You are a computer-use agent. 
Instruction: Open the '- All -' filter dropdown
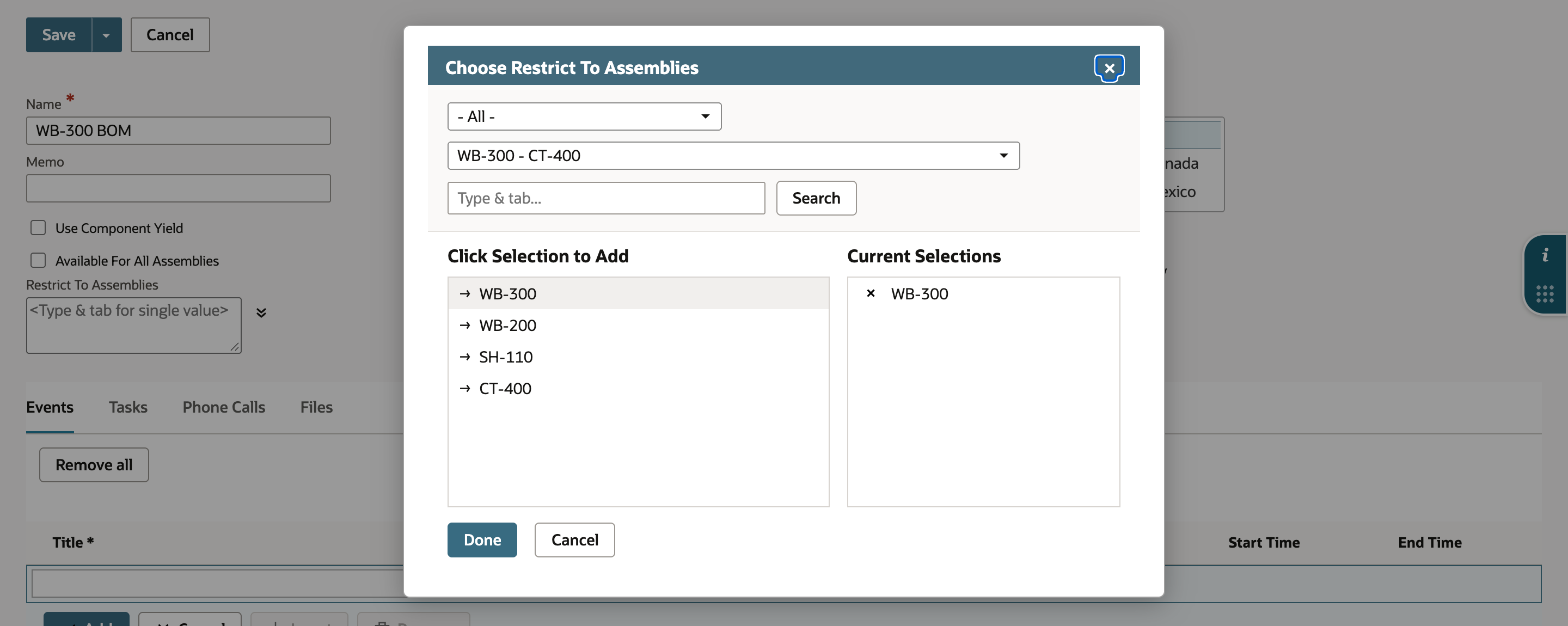[x=584, y=116]
